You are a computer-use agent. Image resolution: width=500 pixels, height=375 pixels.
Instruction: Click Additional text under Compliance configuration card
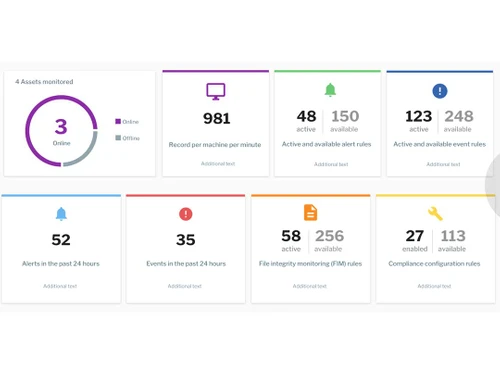click(x=434, y=286)
